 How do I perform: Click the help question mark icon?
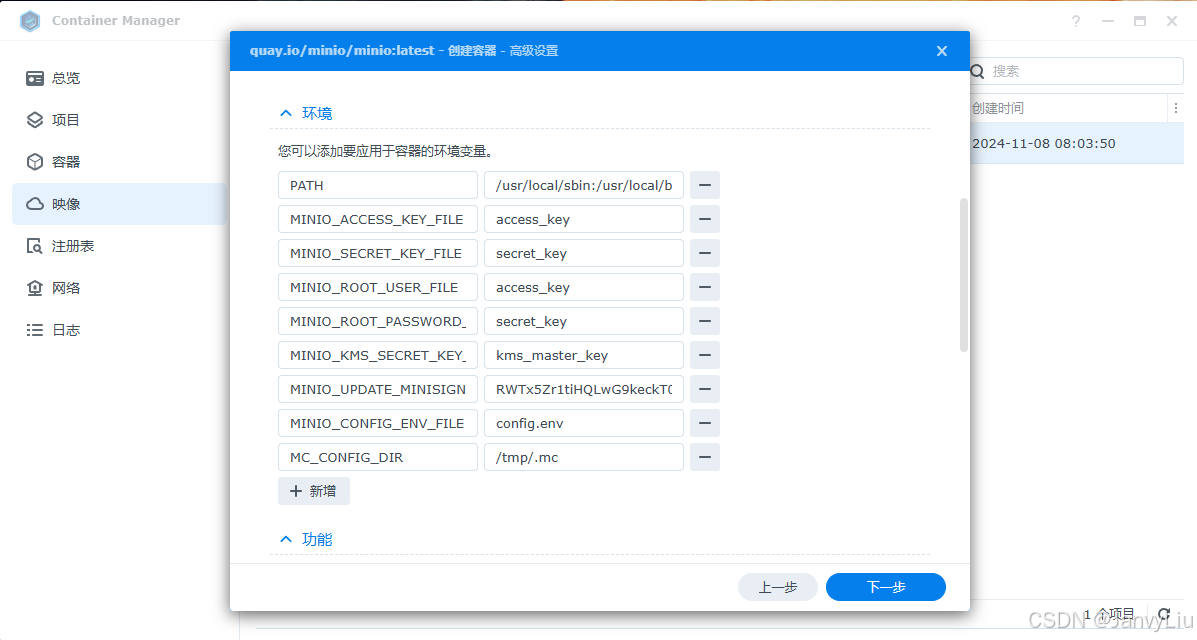(1075, 20)
